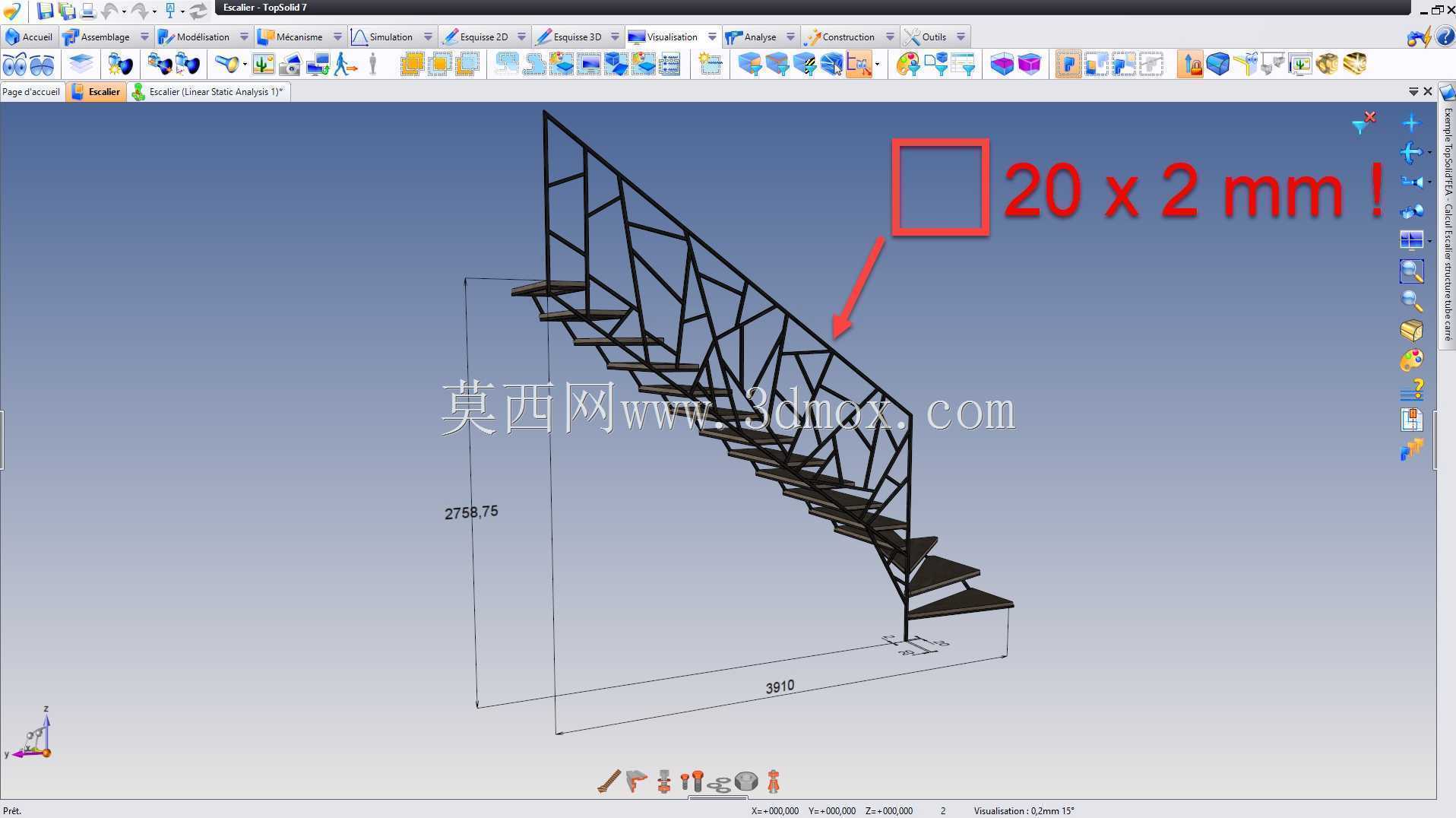Click the closed eyes hide icon
The width and height of the screenshot is (1456, 818).
click(42, 65)
